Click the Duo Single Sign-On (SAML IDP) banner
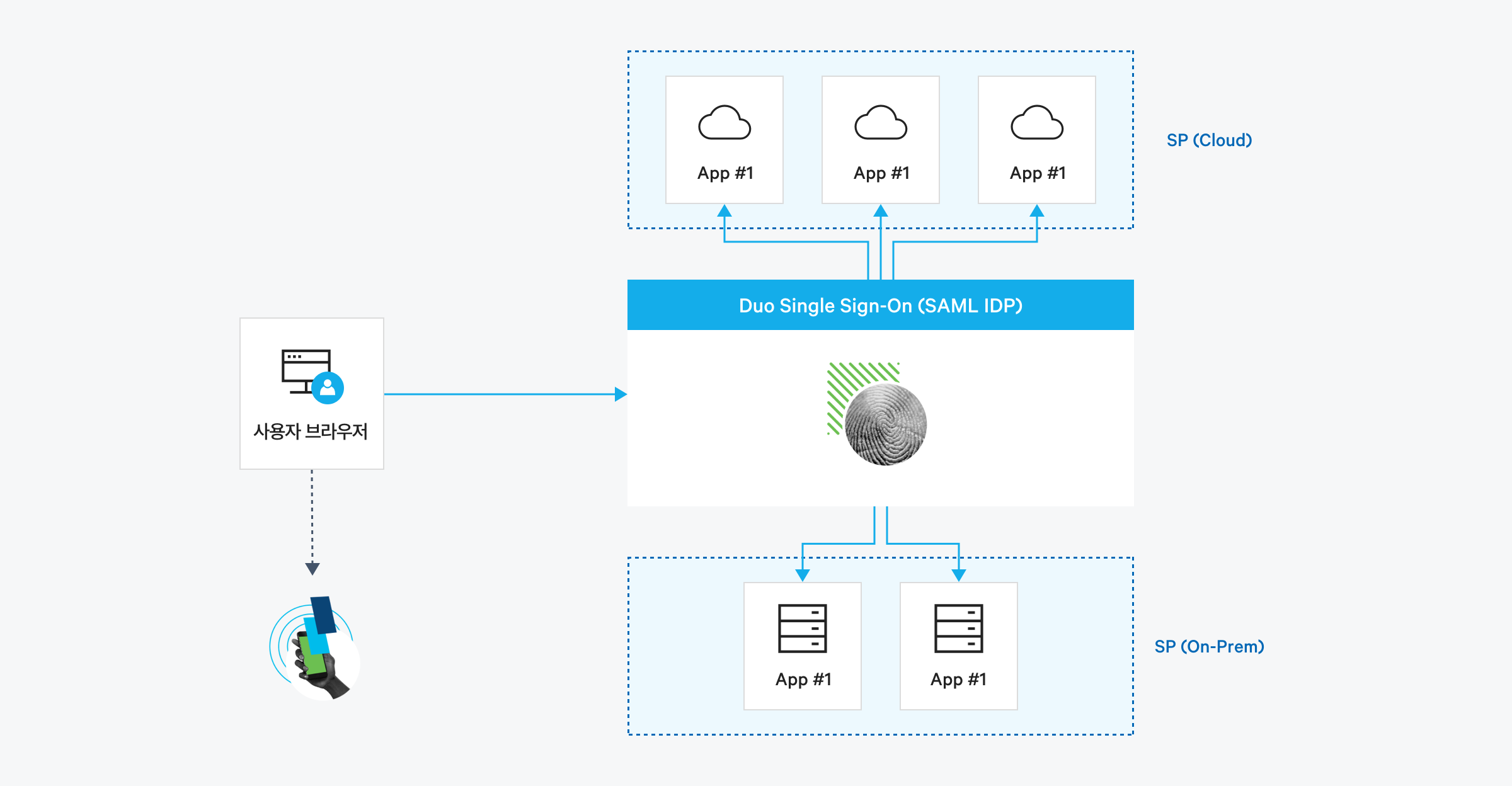 pos(880,305)
